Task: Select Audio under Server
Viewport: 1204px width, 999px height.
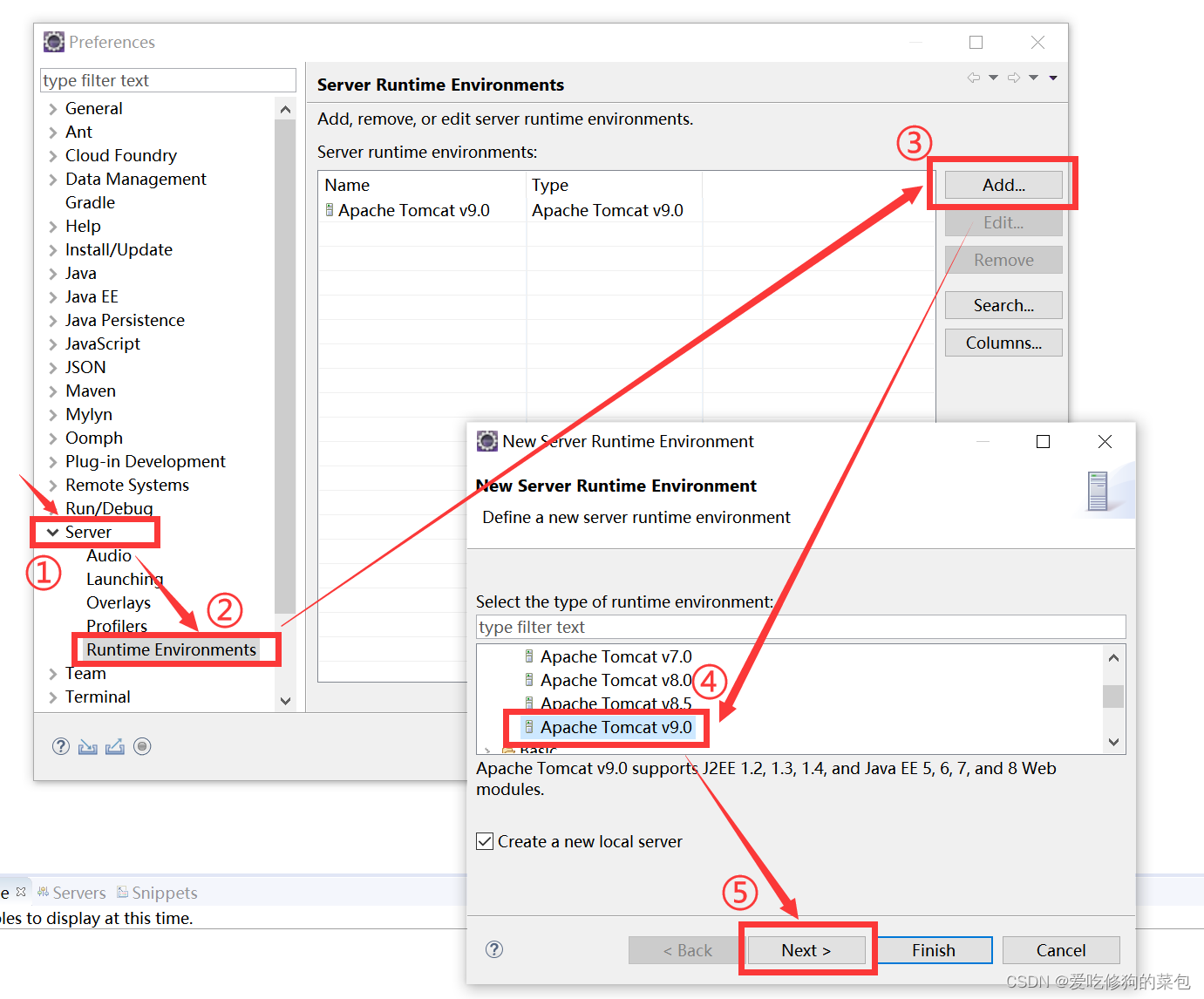Action: coord(108,555)
